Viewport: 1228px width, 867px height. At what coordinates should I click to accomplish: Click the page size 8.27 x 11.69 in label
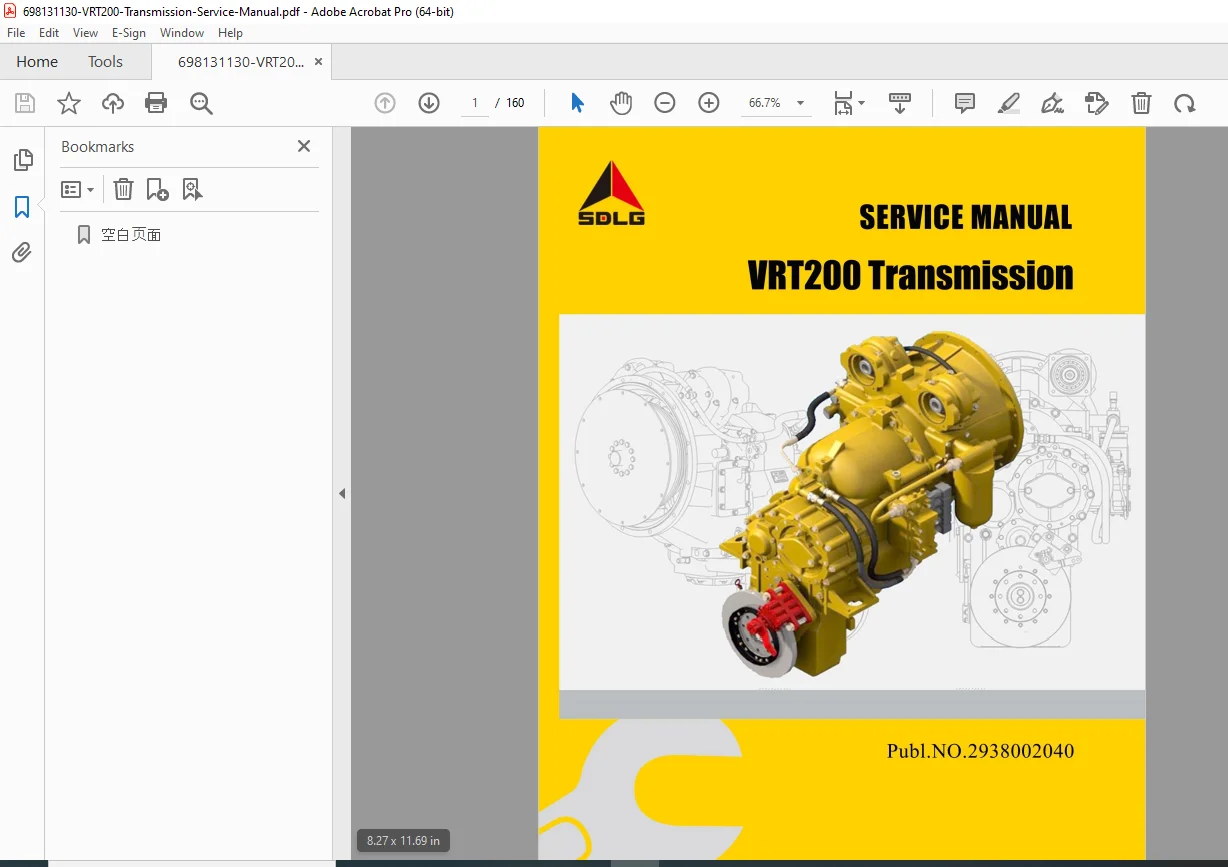click(x=403, y=841)
